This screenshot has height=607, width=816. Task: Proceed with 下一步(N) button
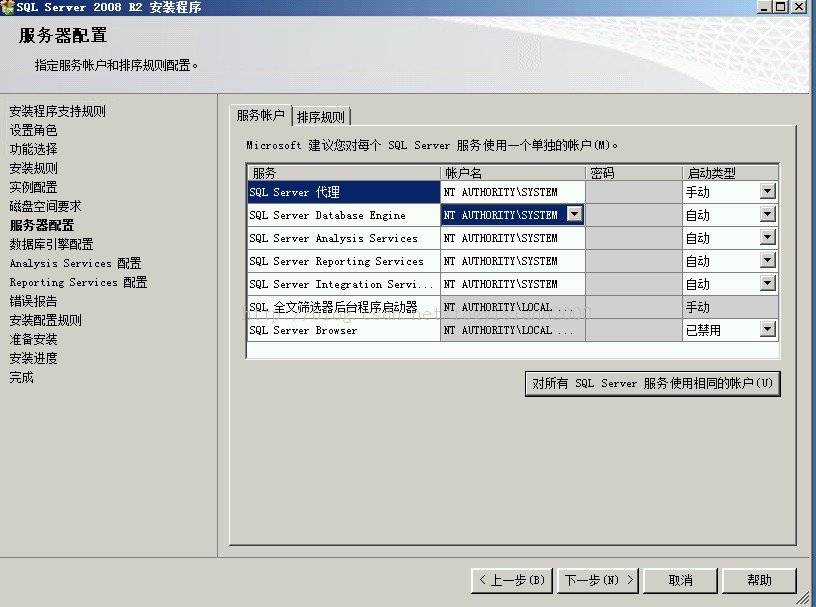pos(598,580)
